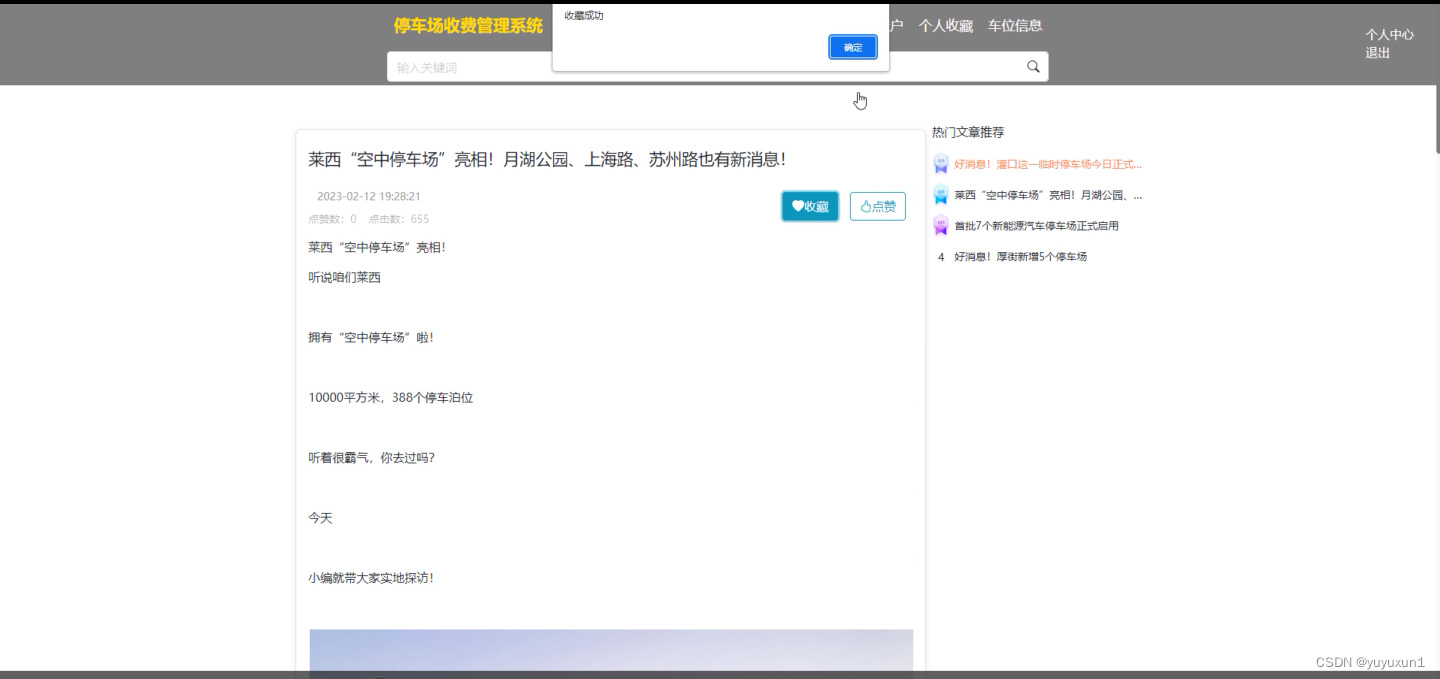Confirm the 收藏成功 dialog with 确定
1440x679 pixels.
click(x=853, y=47)
